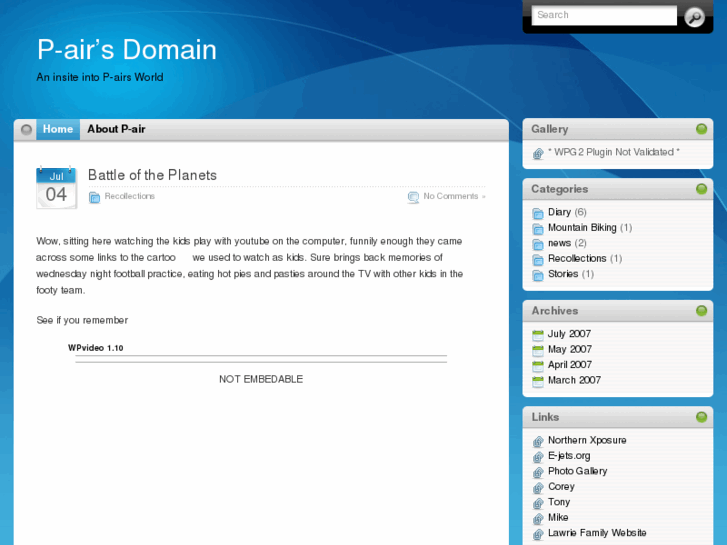Open the Photo Gallery link
This screenshot has width=727, height=545.
click(577, 471)
